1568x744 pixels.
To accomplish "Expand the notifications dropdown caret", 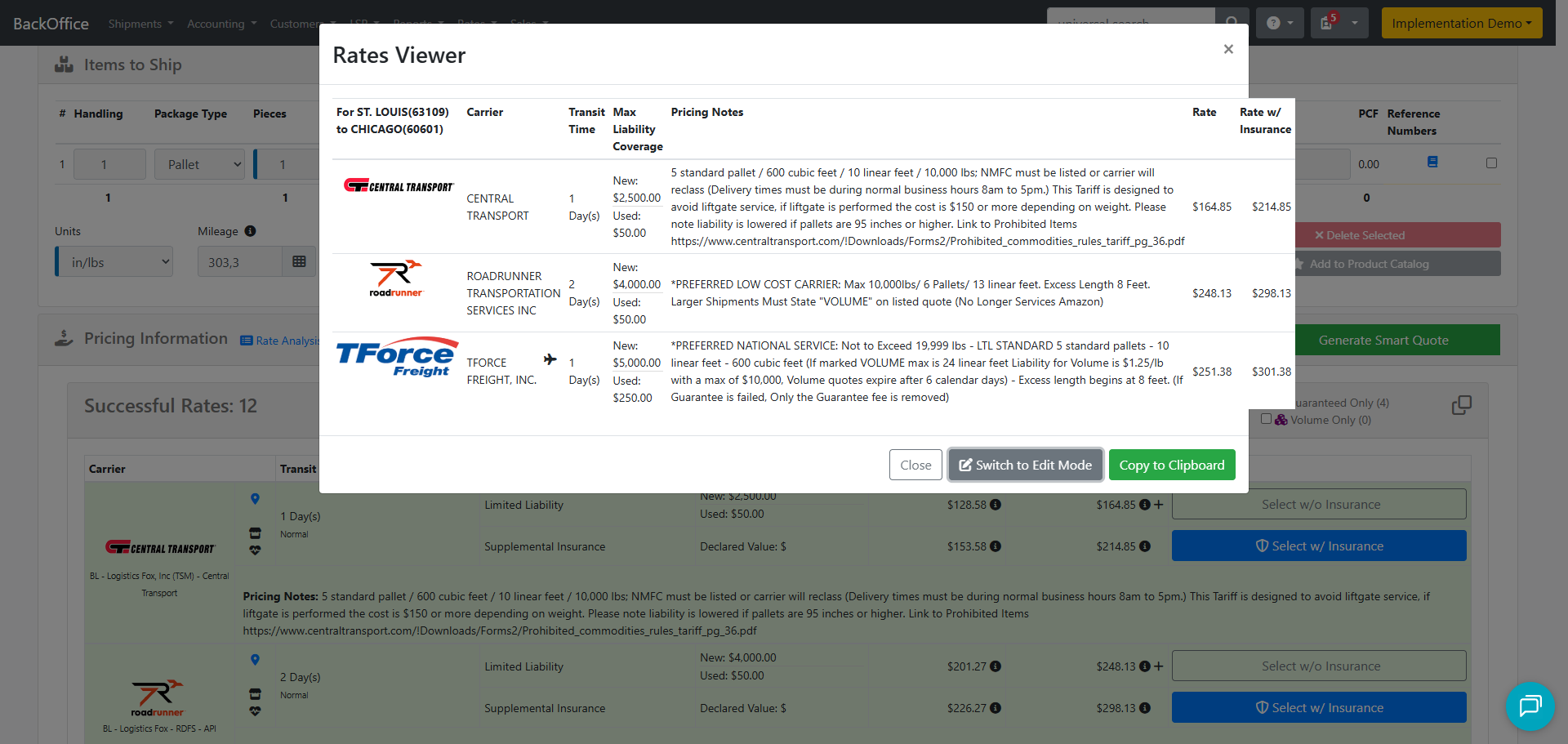I will pyautogui.click(x=1355, y=23).
